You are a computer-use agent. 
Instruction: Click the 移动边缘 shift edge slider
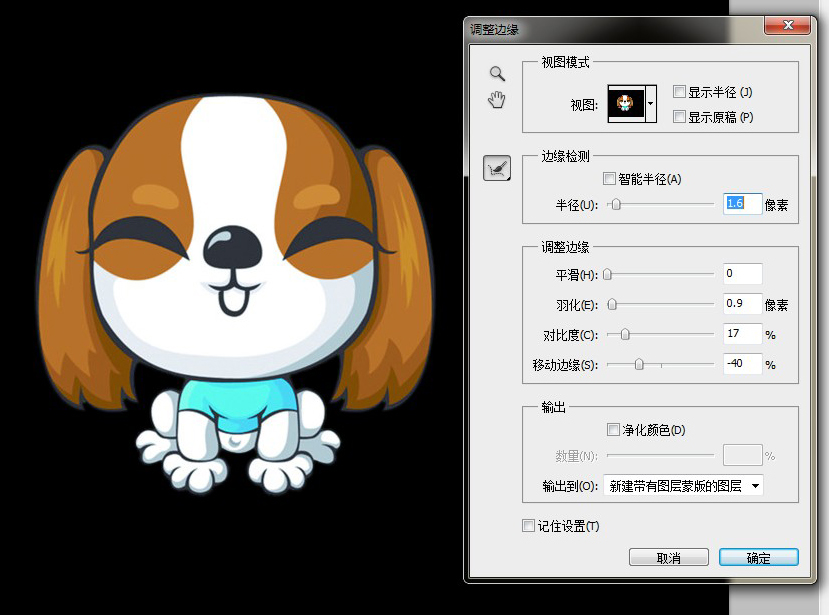(x=639, y=365)
